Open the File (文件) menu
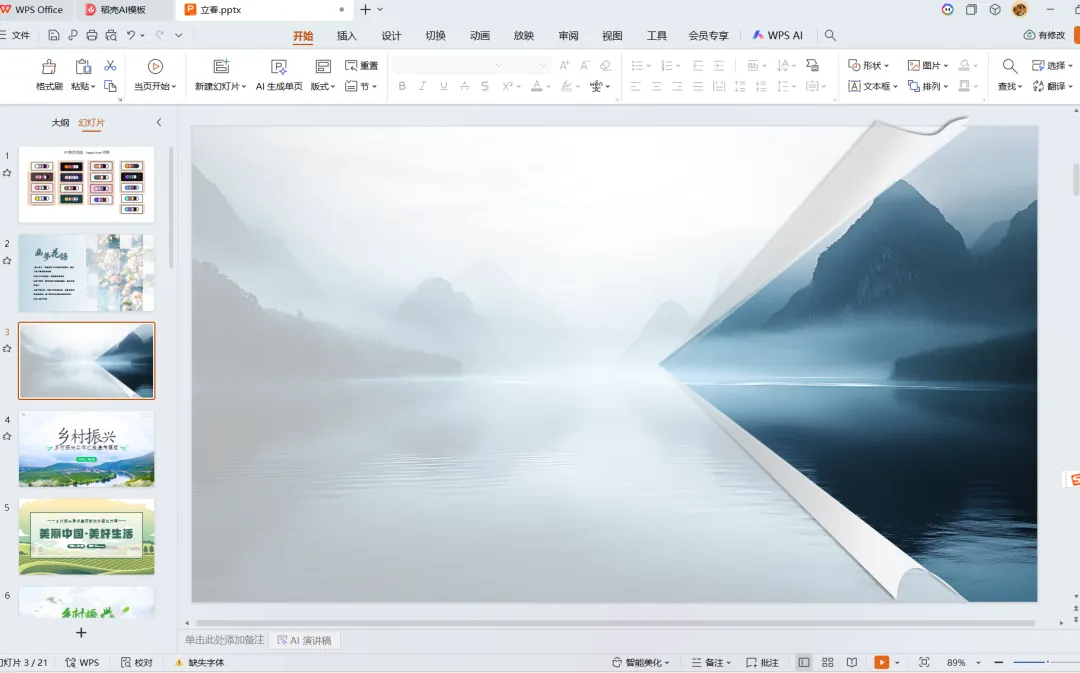This screenshot has height=673, width=1080. (16, 35)
